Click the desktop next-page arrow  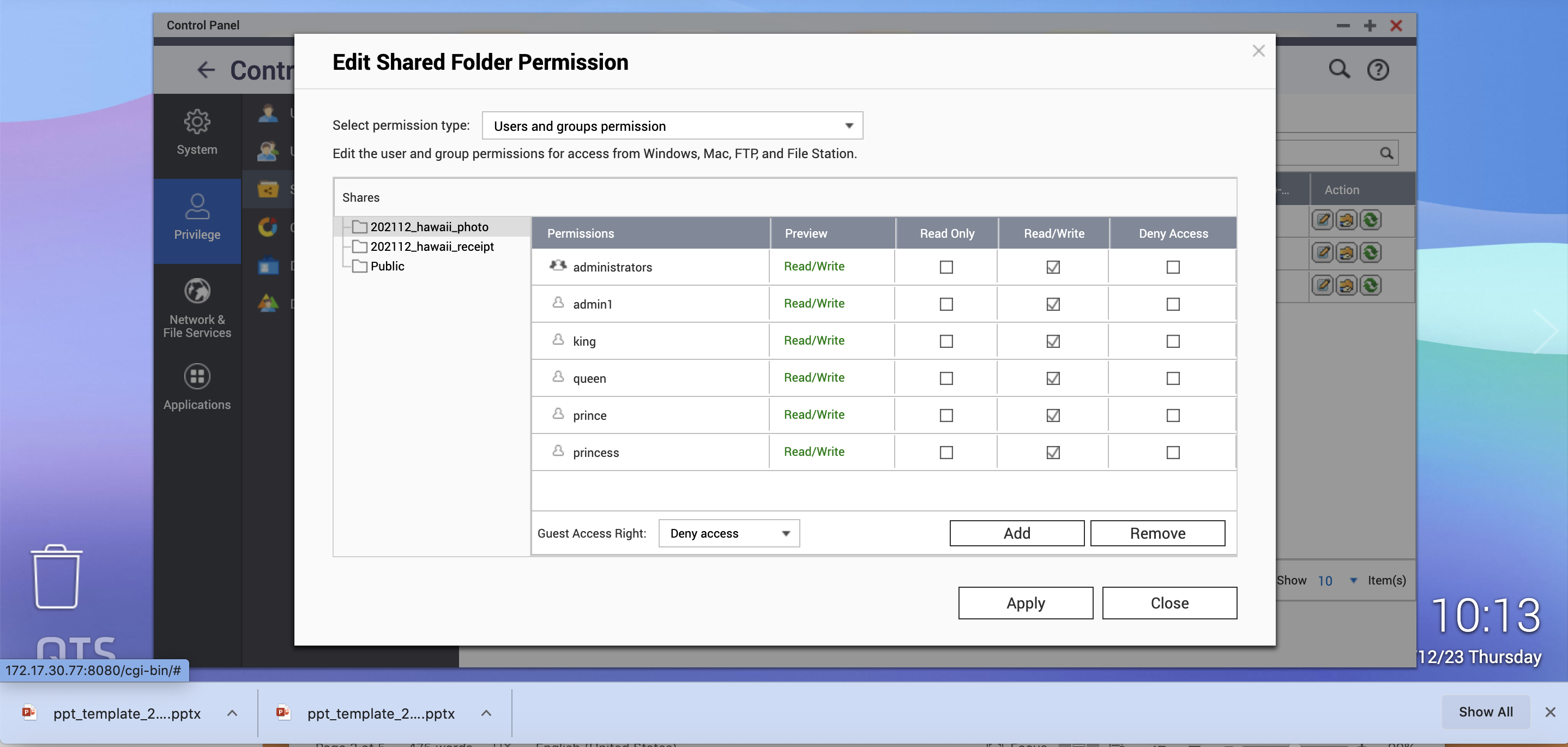(x=1545, y=331)
